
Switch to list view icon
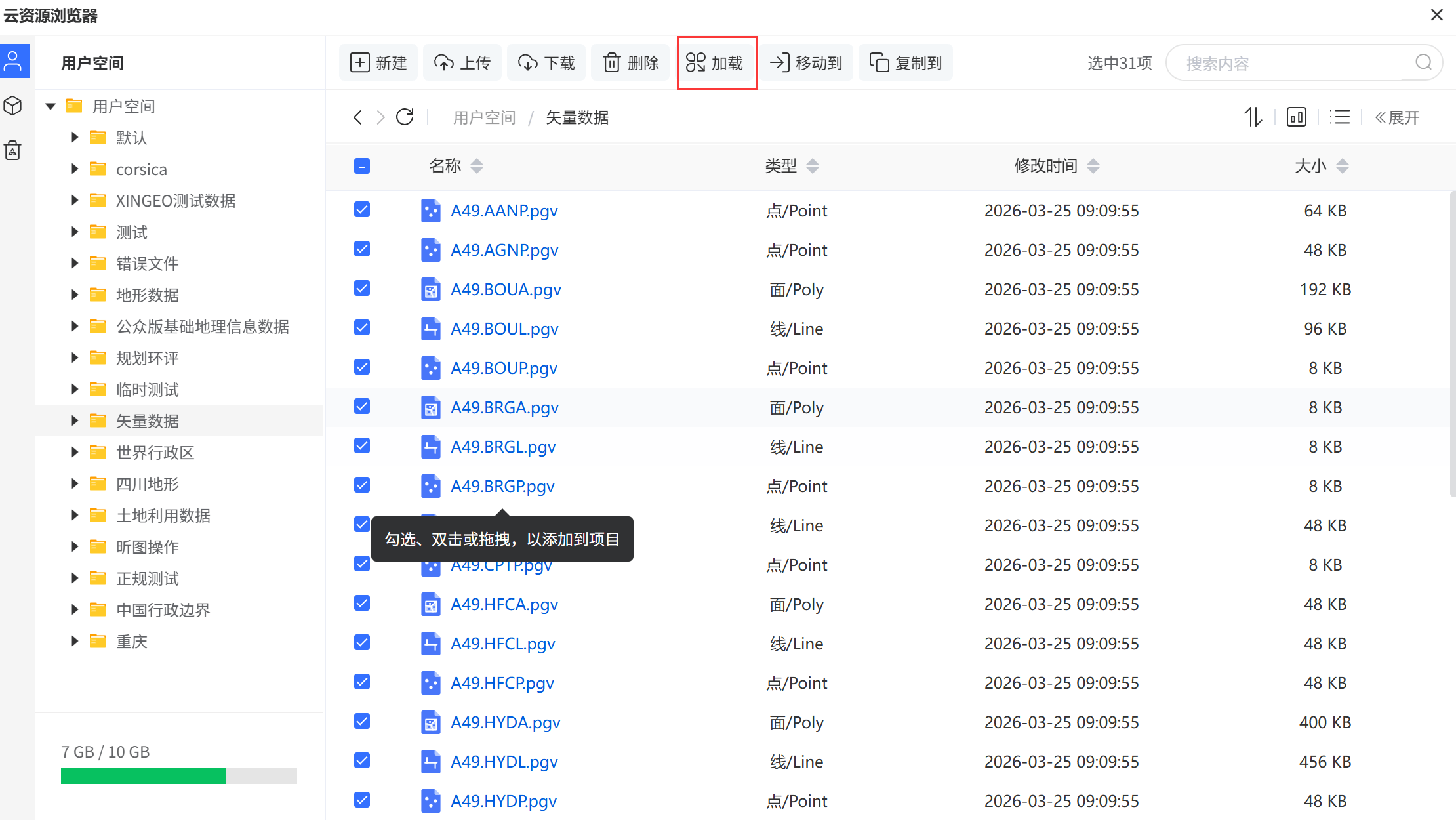pyautogui.click(x=1340, y=117)
